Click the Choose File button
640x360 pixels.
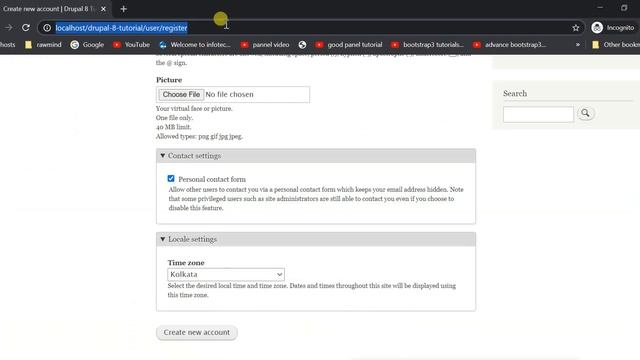coord(181,94)
